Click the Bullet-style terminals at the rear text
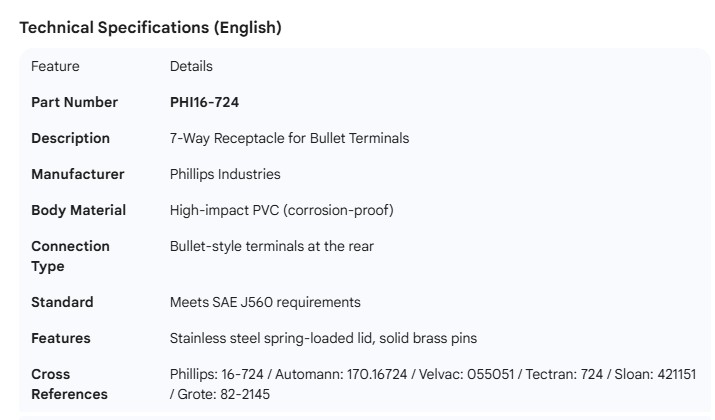Screen dimensions: 715x420 tap(272, 246)
